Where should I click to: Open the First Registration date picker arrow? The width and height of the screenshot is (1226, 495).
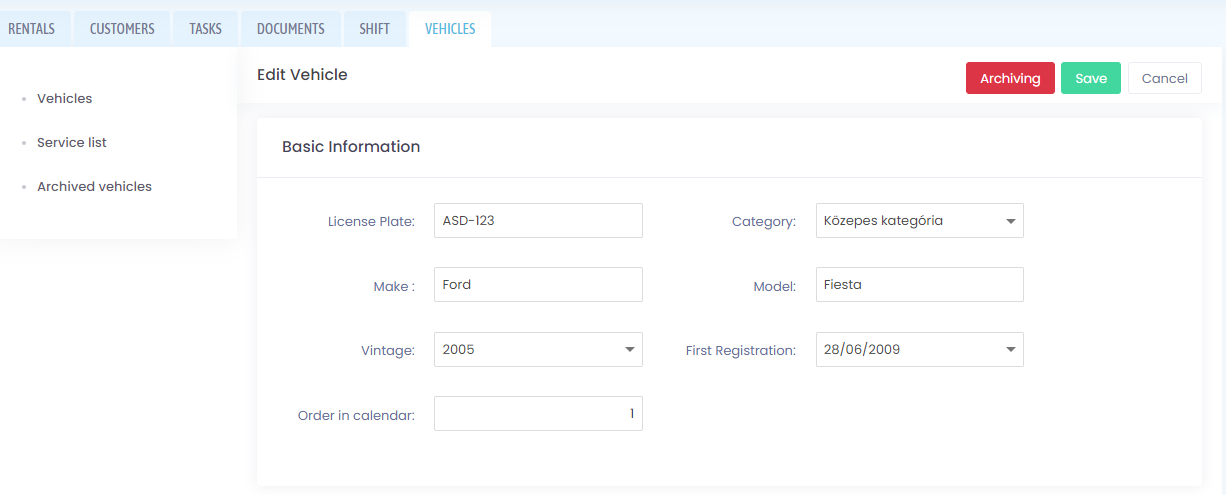[1010, 350]
